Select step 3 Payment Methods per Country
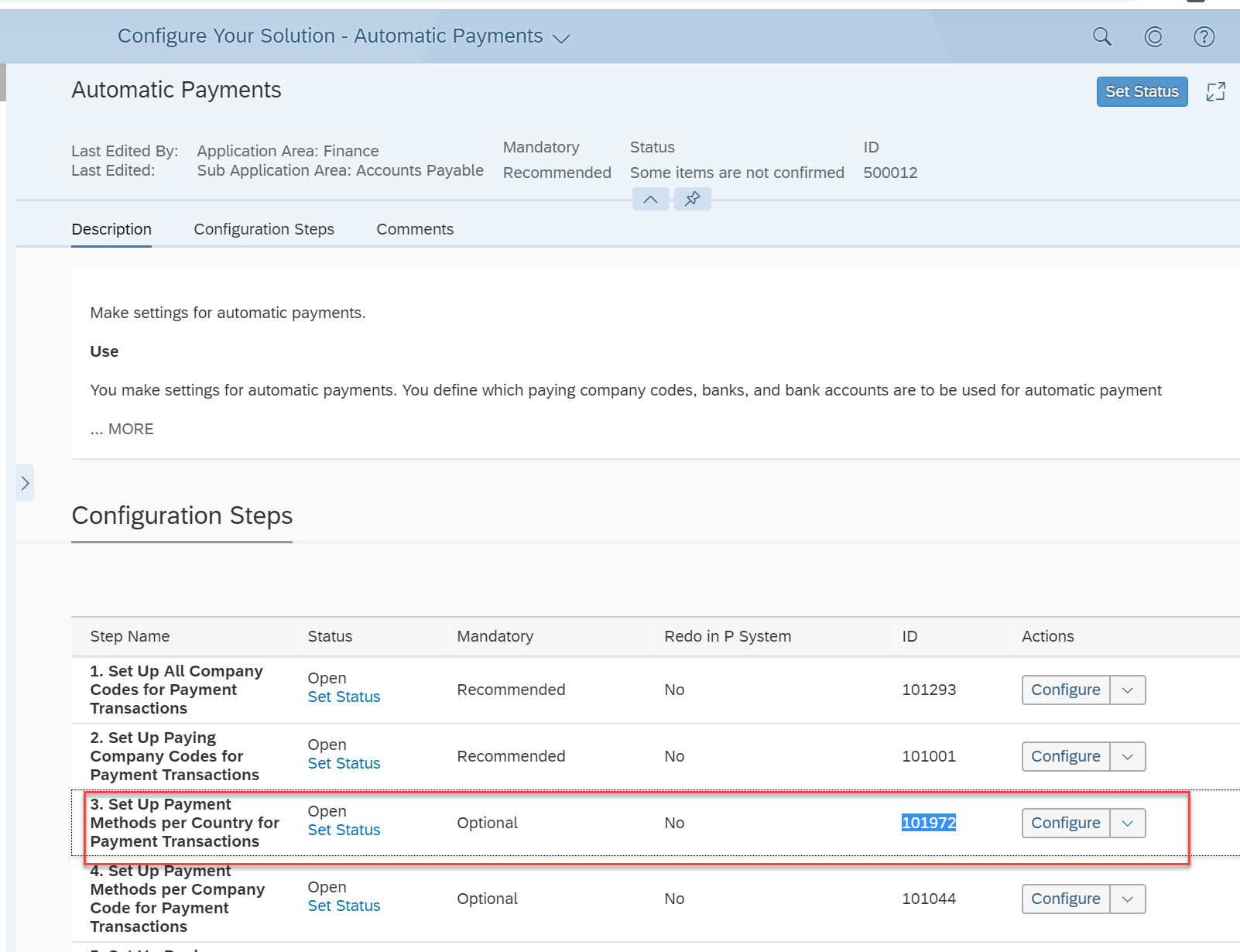 click(x=184, y=823)
